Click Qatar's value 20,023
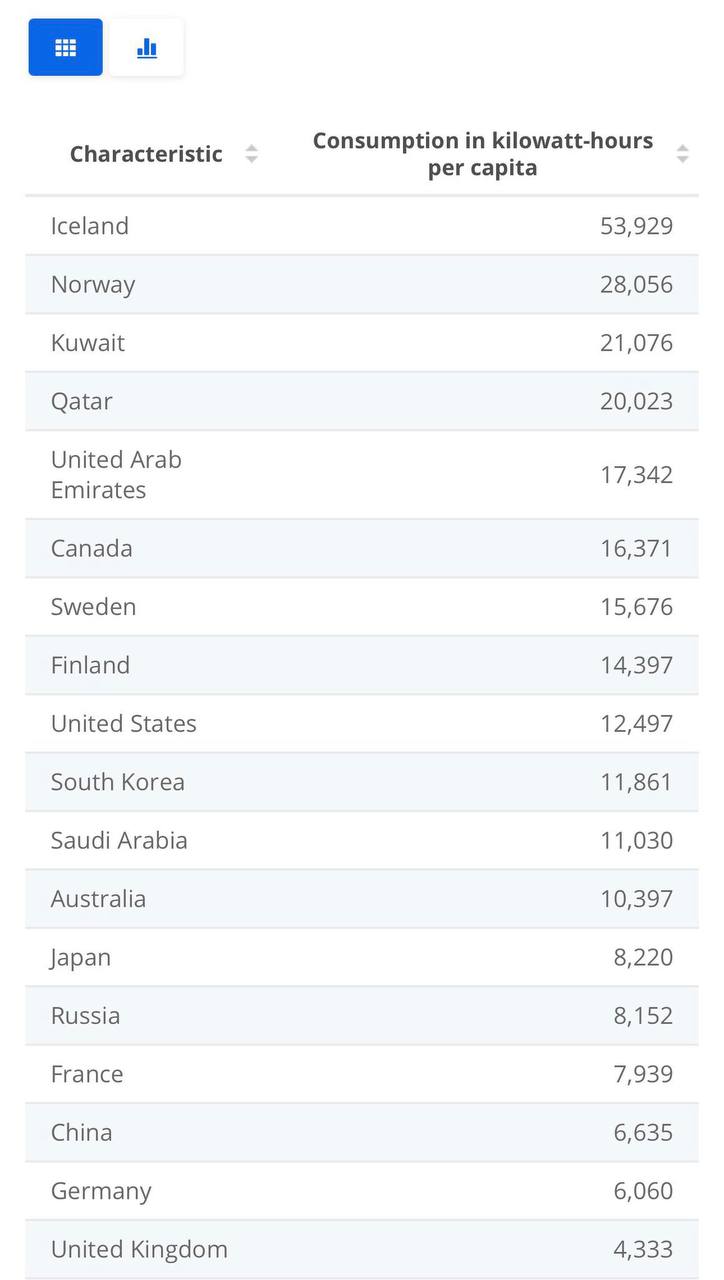The width and height of the screenshot is (724, 1280). point(636,401)
